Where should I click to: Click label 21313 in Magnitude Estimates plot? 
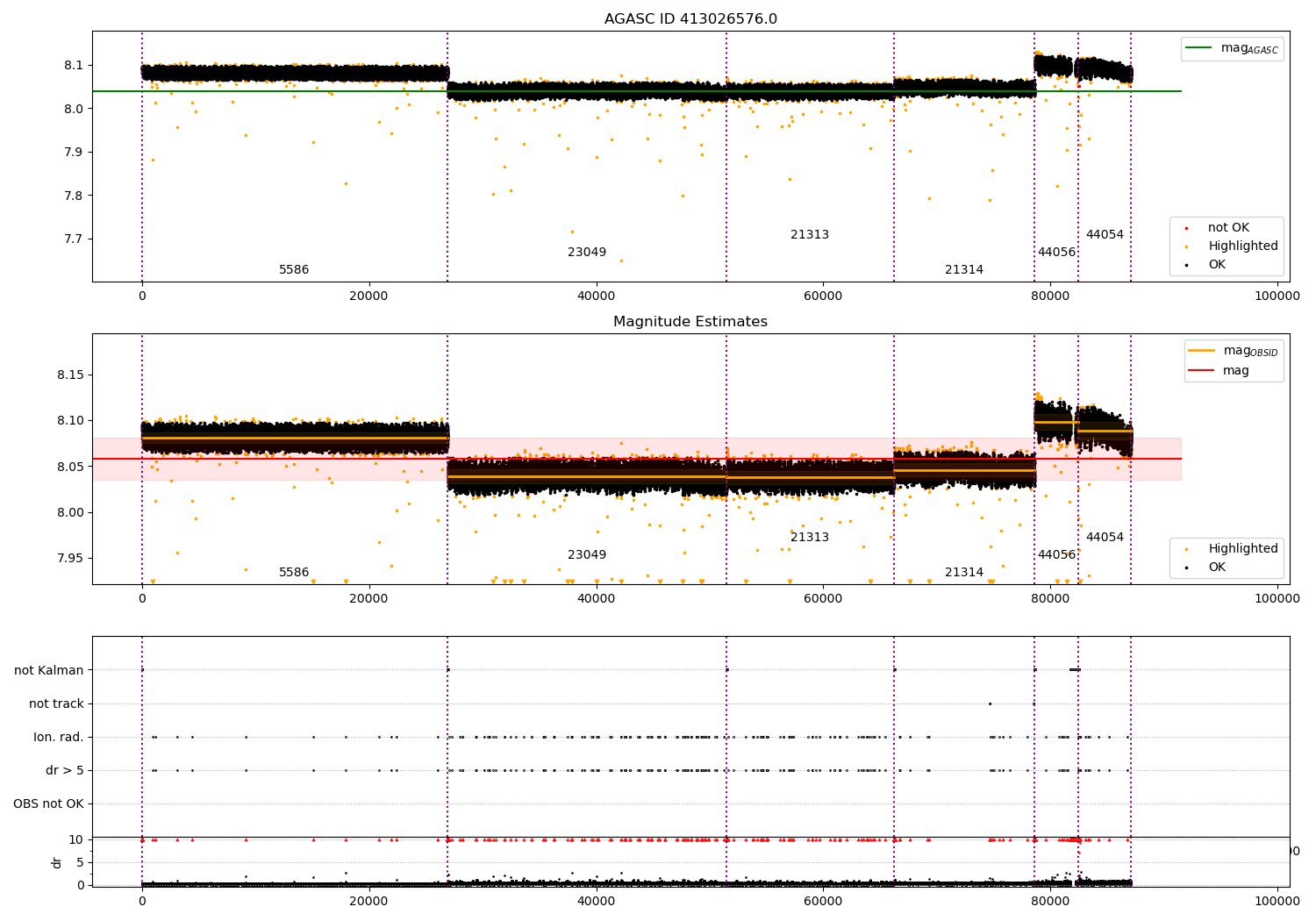pyautogui.click(x=810, y=538)
